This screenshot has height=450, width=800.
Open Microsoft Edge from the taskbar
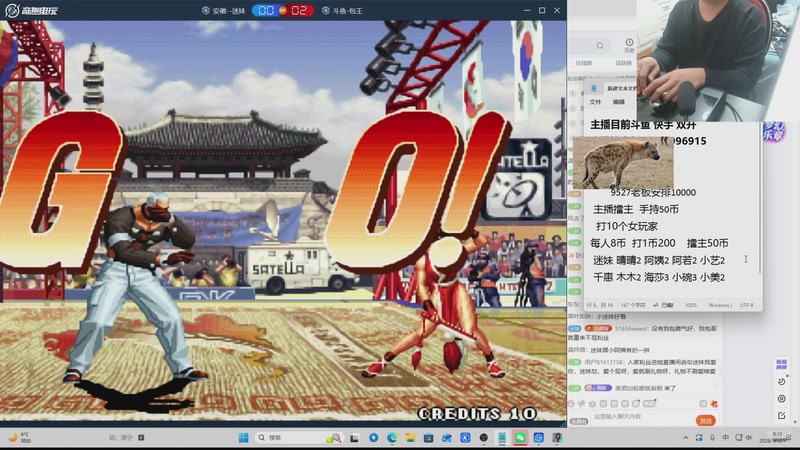[x=392, y=438]
